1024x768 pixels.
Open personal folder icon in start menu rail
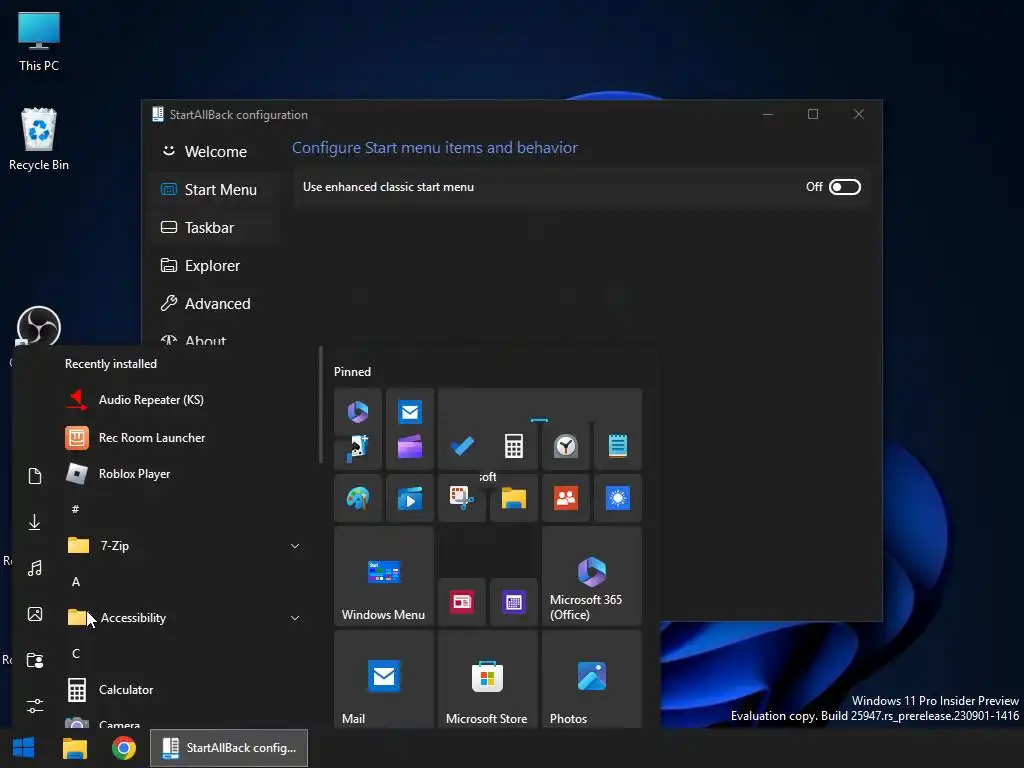pos(35,660)
